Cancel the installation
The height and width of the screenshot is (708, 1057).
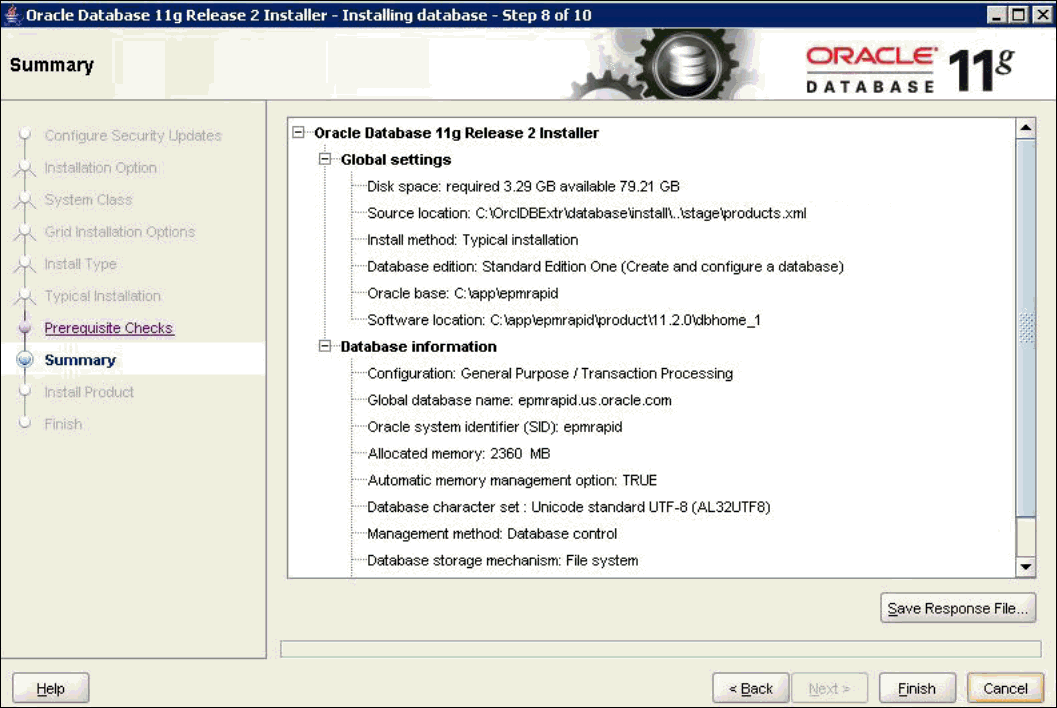tap(1005, 688)
